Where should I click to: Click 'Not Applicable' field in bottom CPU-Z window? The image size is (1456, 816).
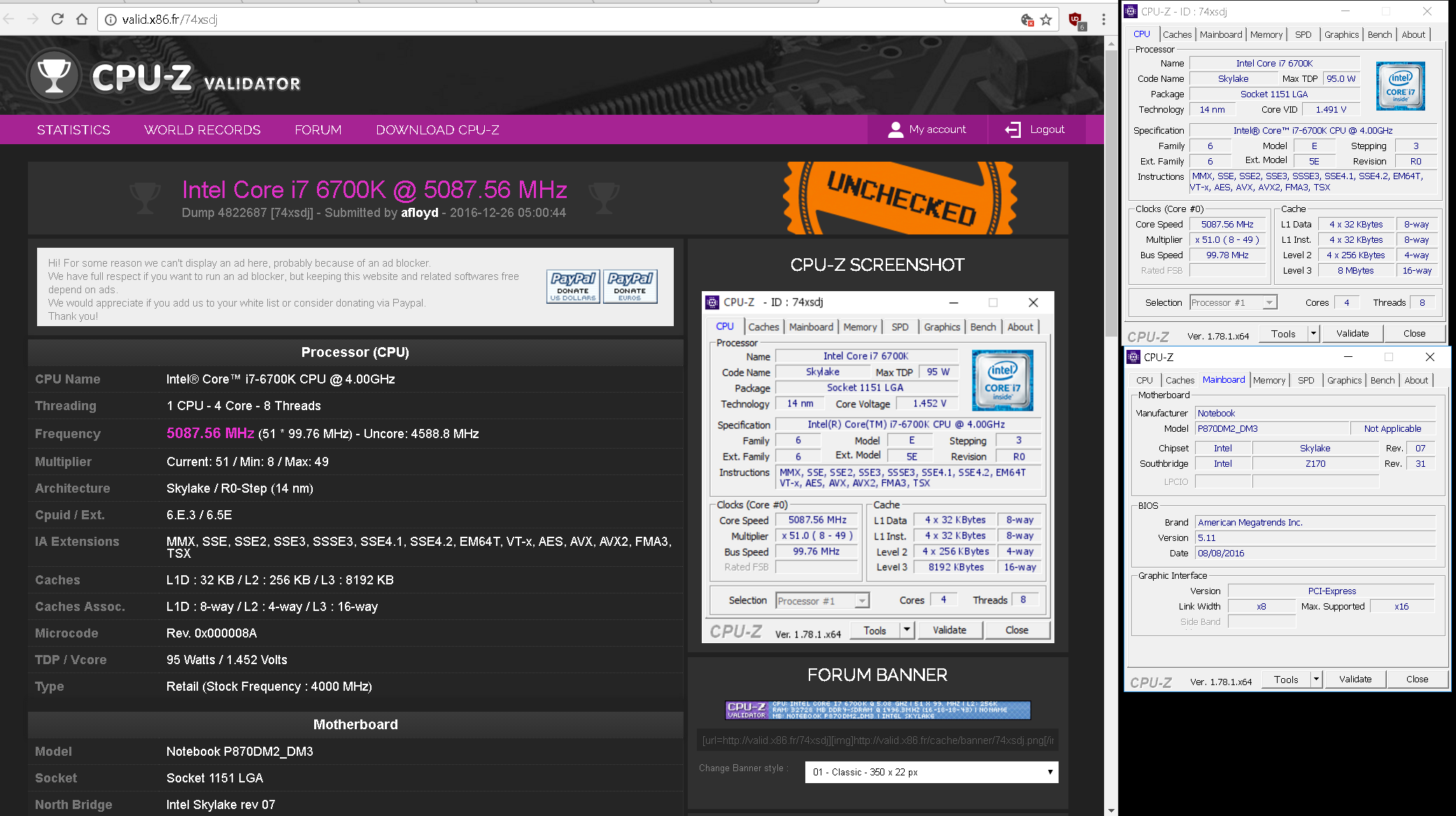click(1392, 428)
